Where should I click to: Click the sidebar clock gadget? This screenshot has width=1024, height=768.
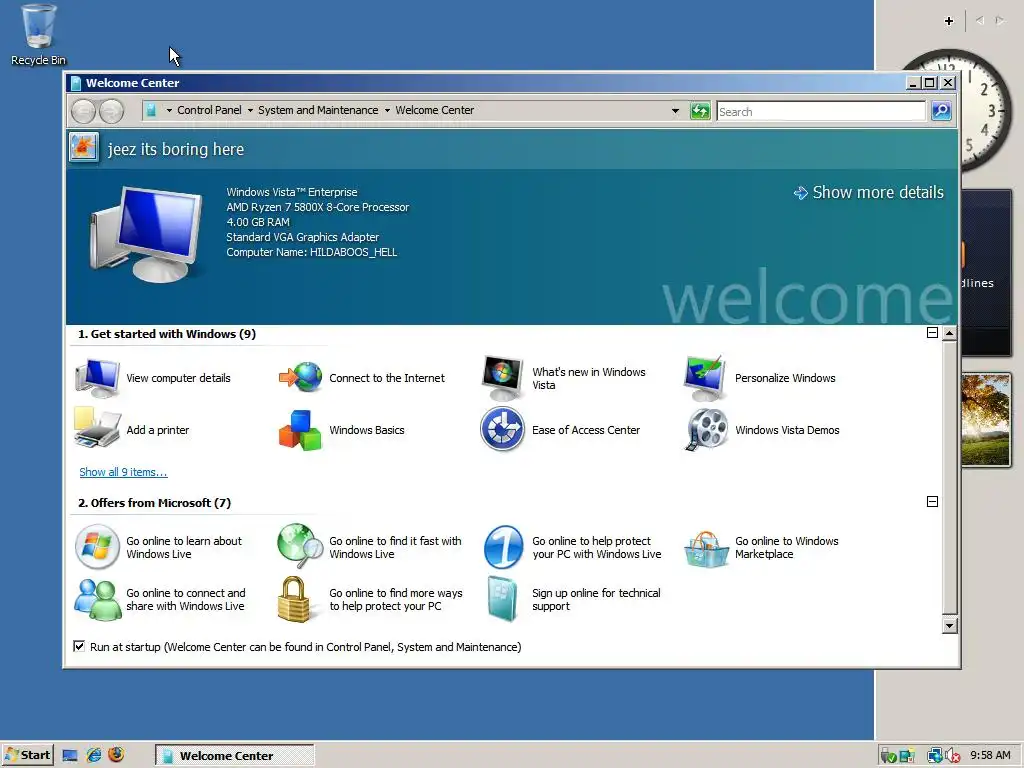[985, 111]
